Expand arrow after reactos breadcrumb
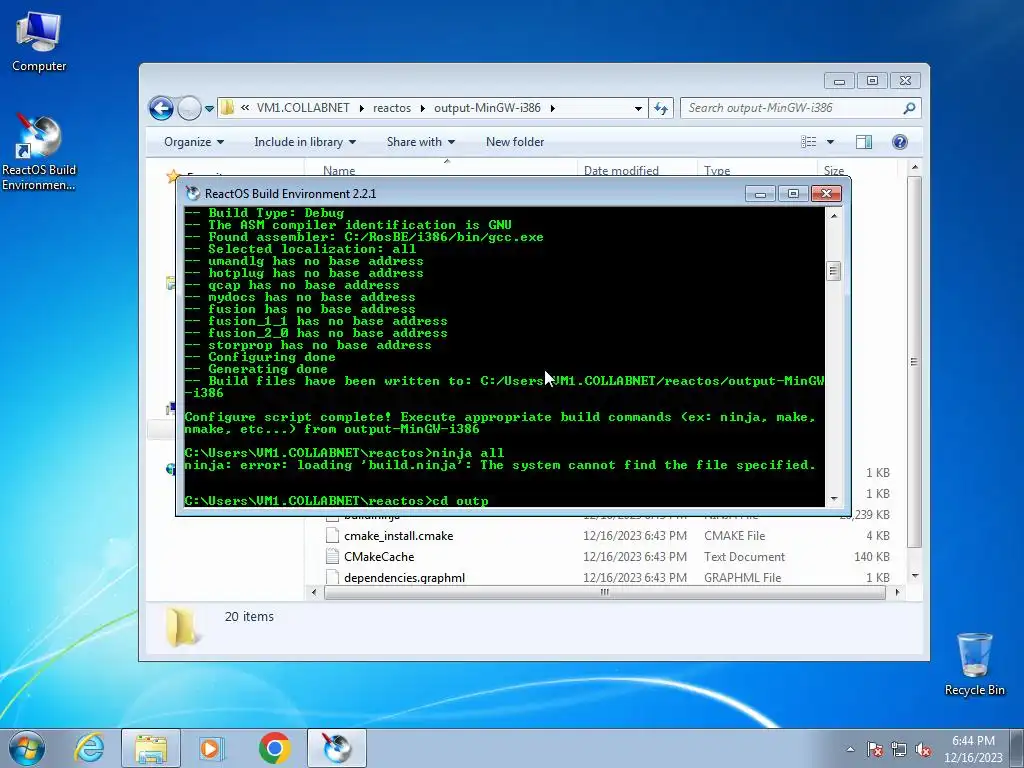Viewport: 1024px width, 768px height. click(422, 108)
